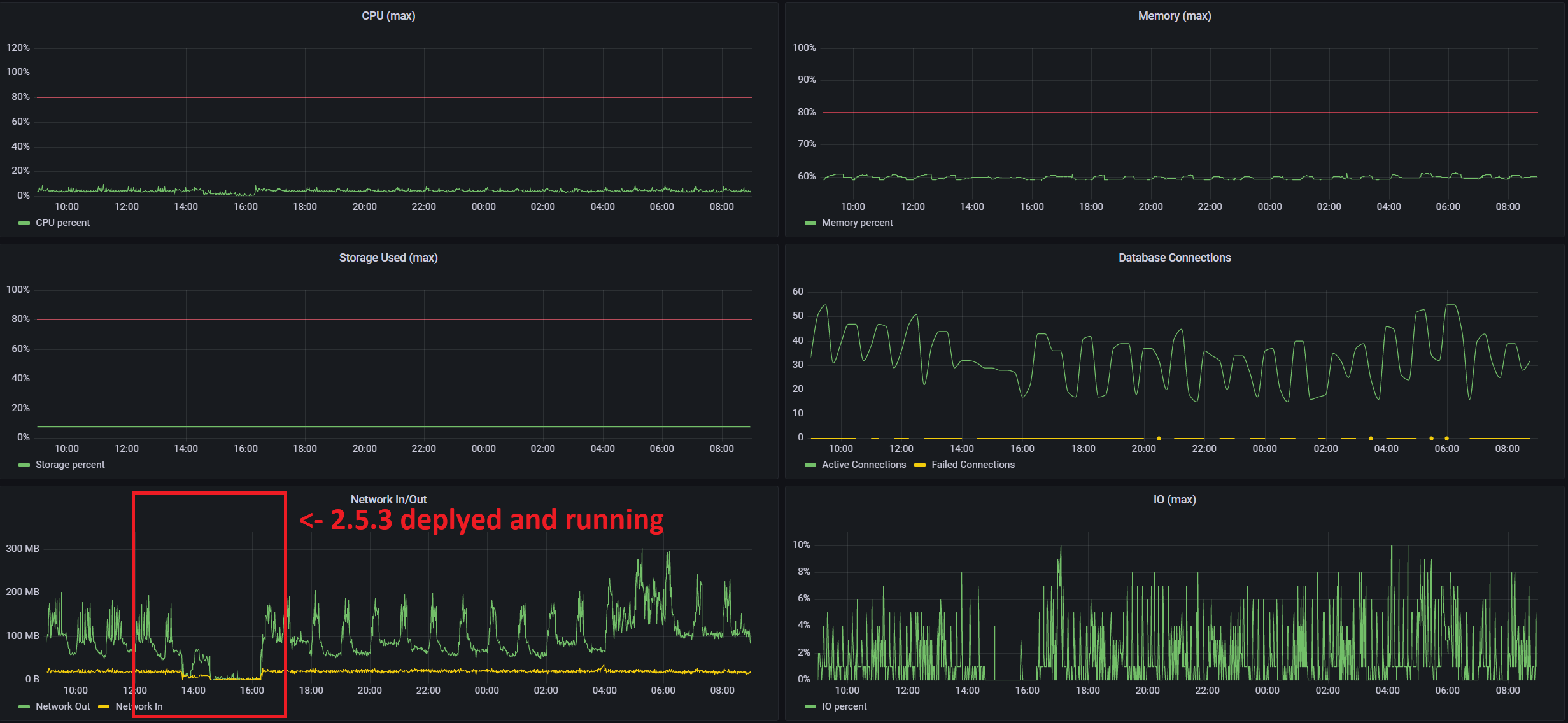
Task: Click the red 2.5.3 deployment annotation text
Action: tap(482, 519)
